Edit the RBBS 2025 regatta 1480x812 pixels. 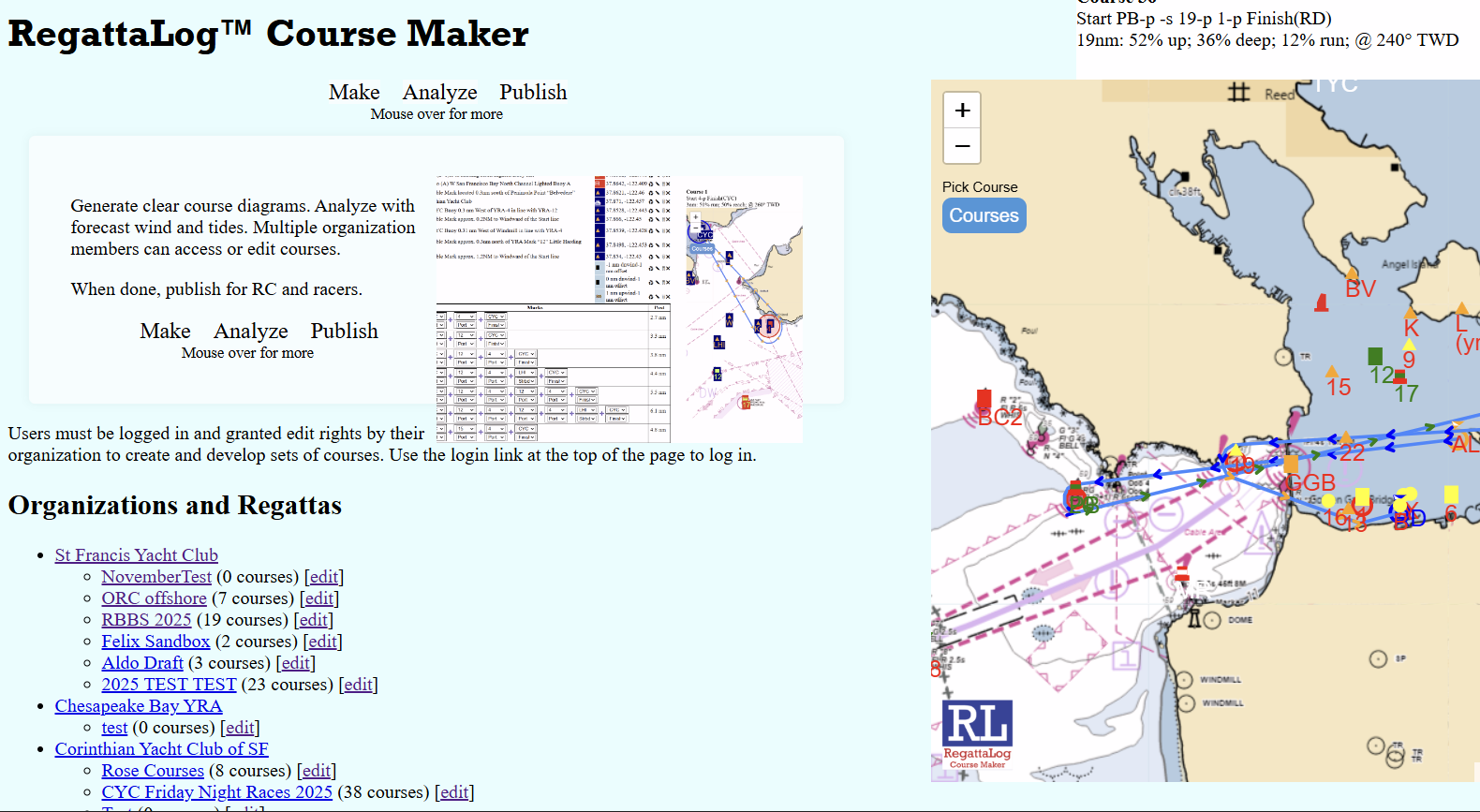pos(314,620)
